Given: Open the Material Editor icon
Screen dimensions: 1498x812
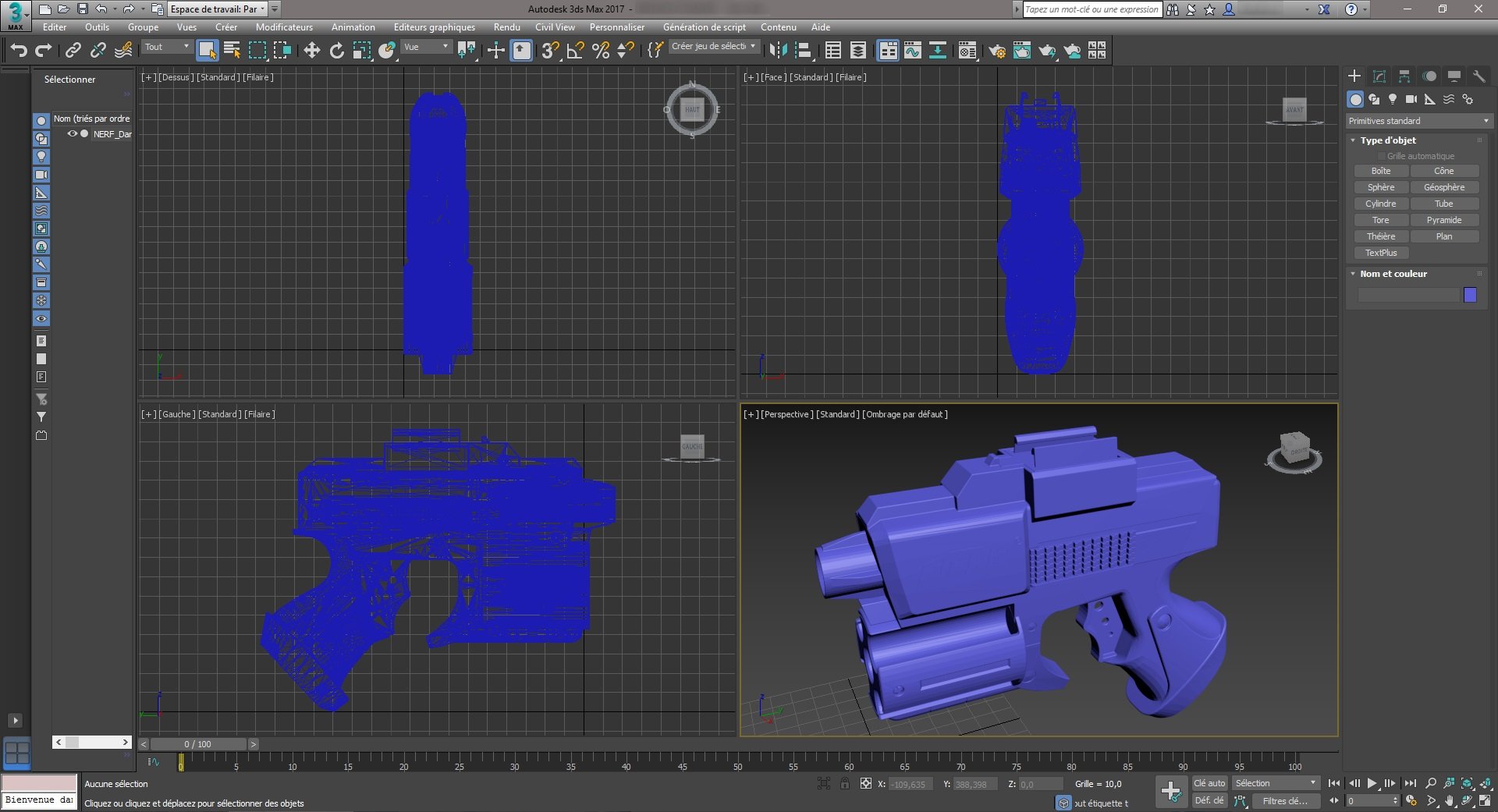Looking at the screenshot, I should (968, 50).
